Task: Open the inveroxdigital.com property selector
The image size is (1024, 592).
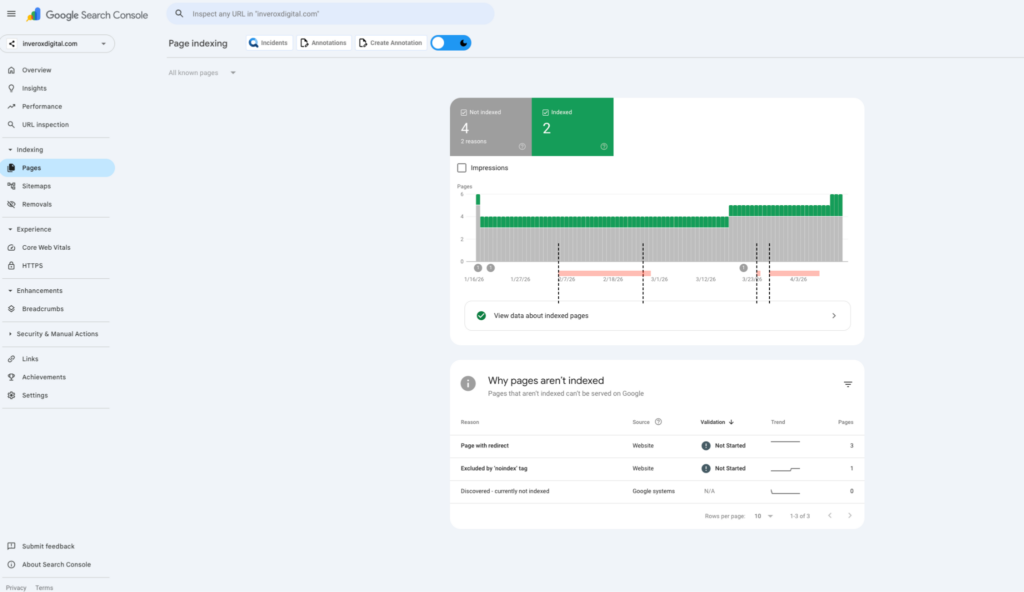Action: click(57, 44)
